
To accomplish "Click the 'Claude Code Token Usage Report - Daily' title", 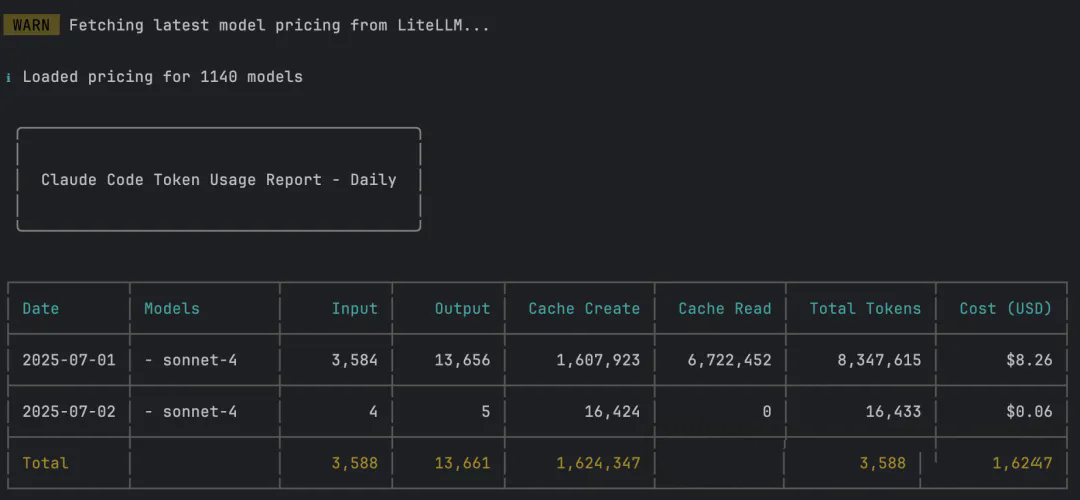I will pyautogui.click(x=218, y=180).
